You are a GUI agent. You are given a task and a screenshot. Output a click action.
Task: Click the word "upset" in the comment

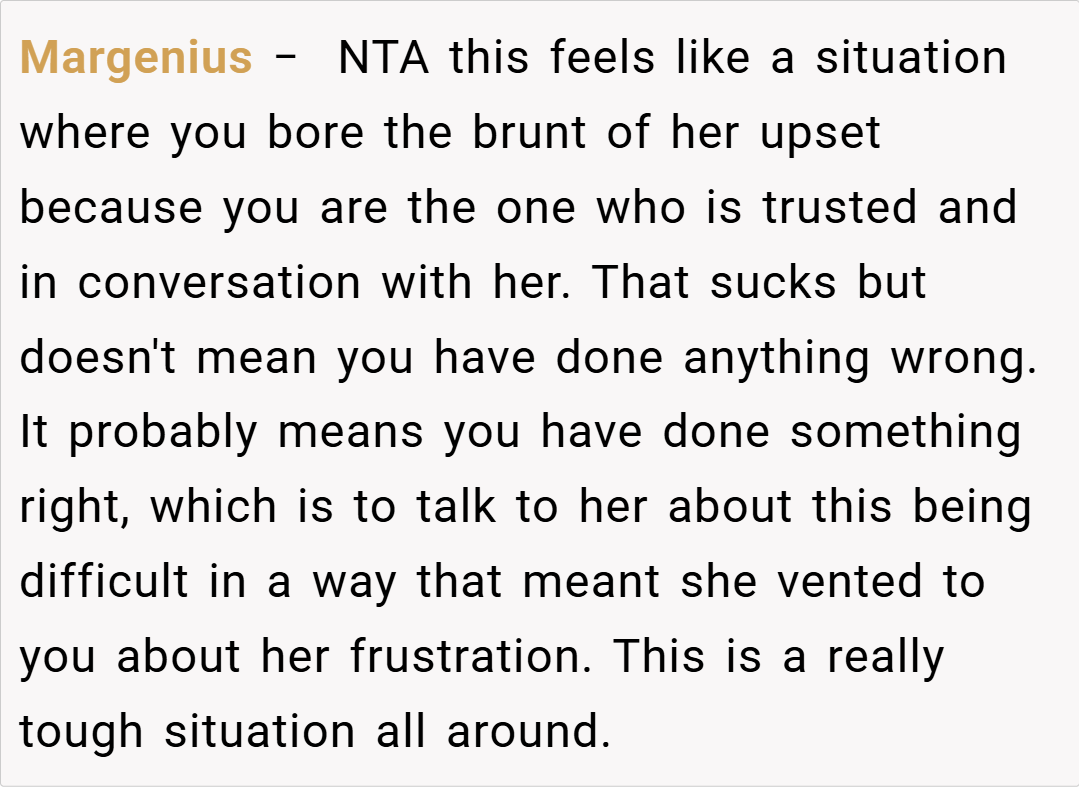(820, 135)
